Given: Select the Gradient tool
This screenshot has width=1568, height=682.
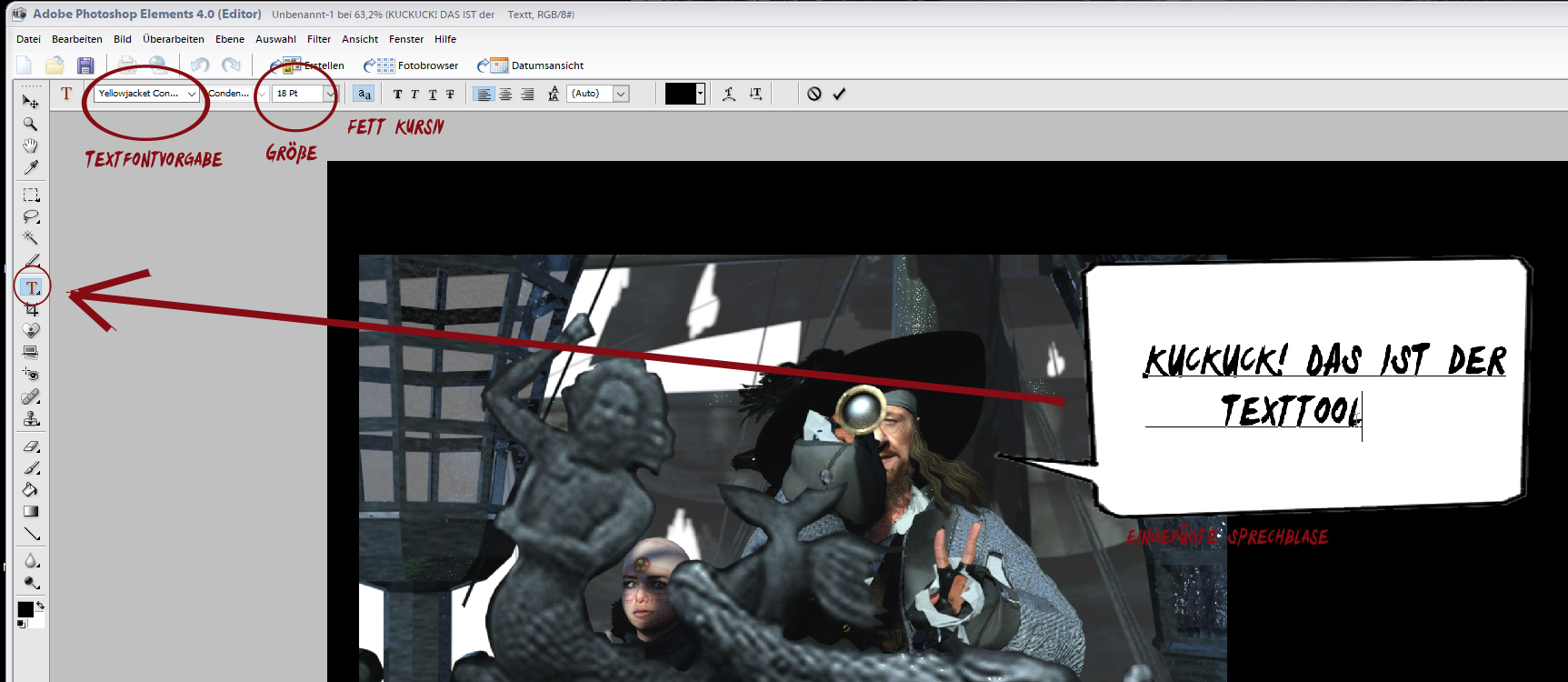Looking at the screenshot, I should pos(31,512).
